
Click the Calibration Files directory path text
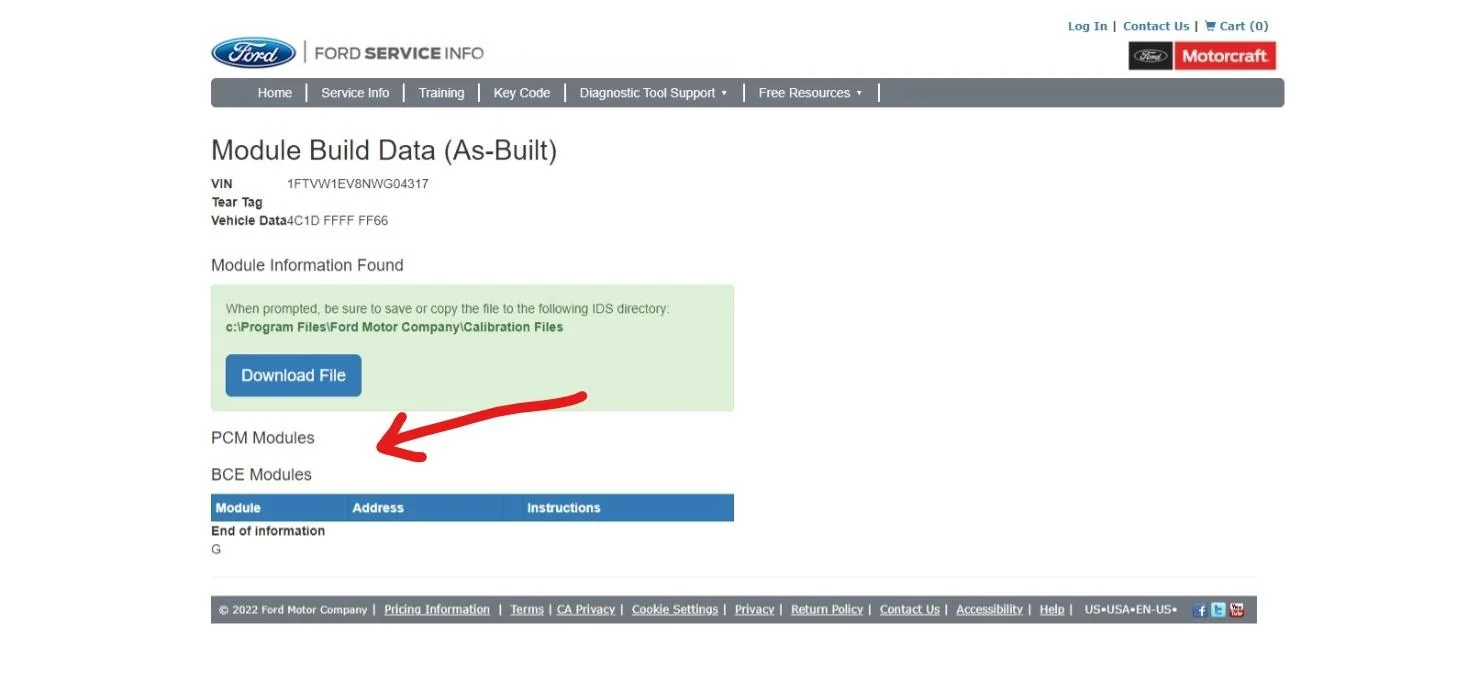[x=395, y=327]
